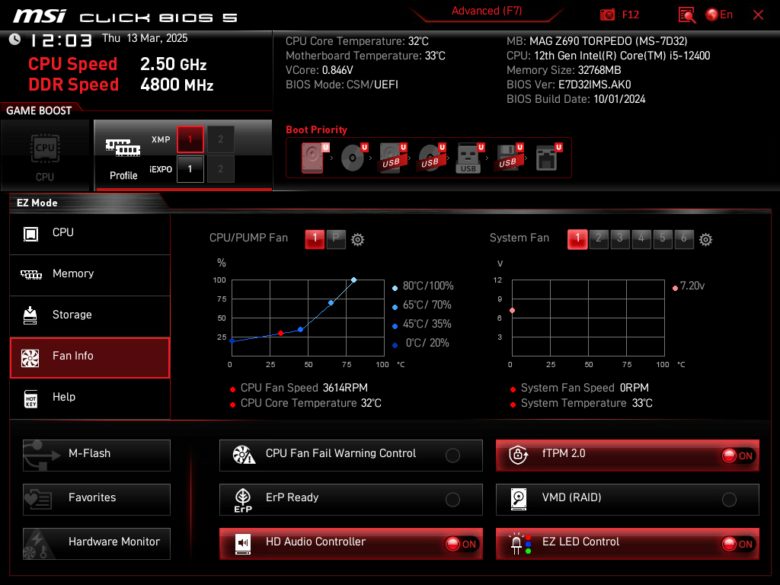
Task: Select iEXPO profile 2
Action: [220, 169]
